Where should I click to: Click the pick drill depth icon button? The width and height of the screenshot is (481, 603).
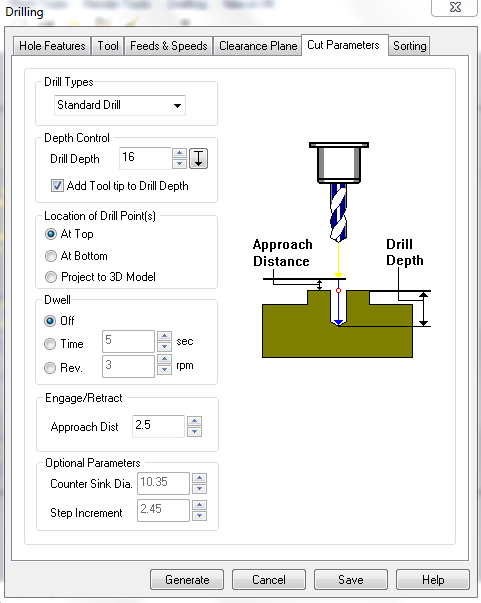[198, 158]
